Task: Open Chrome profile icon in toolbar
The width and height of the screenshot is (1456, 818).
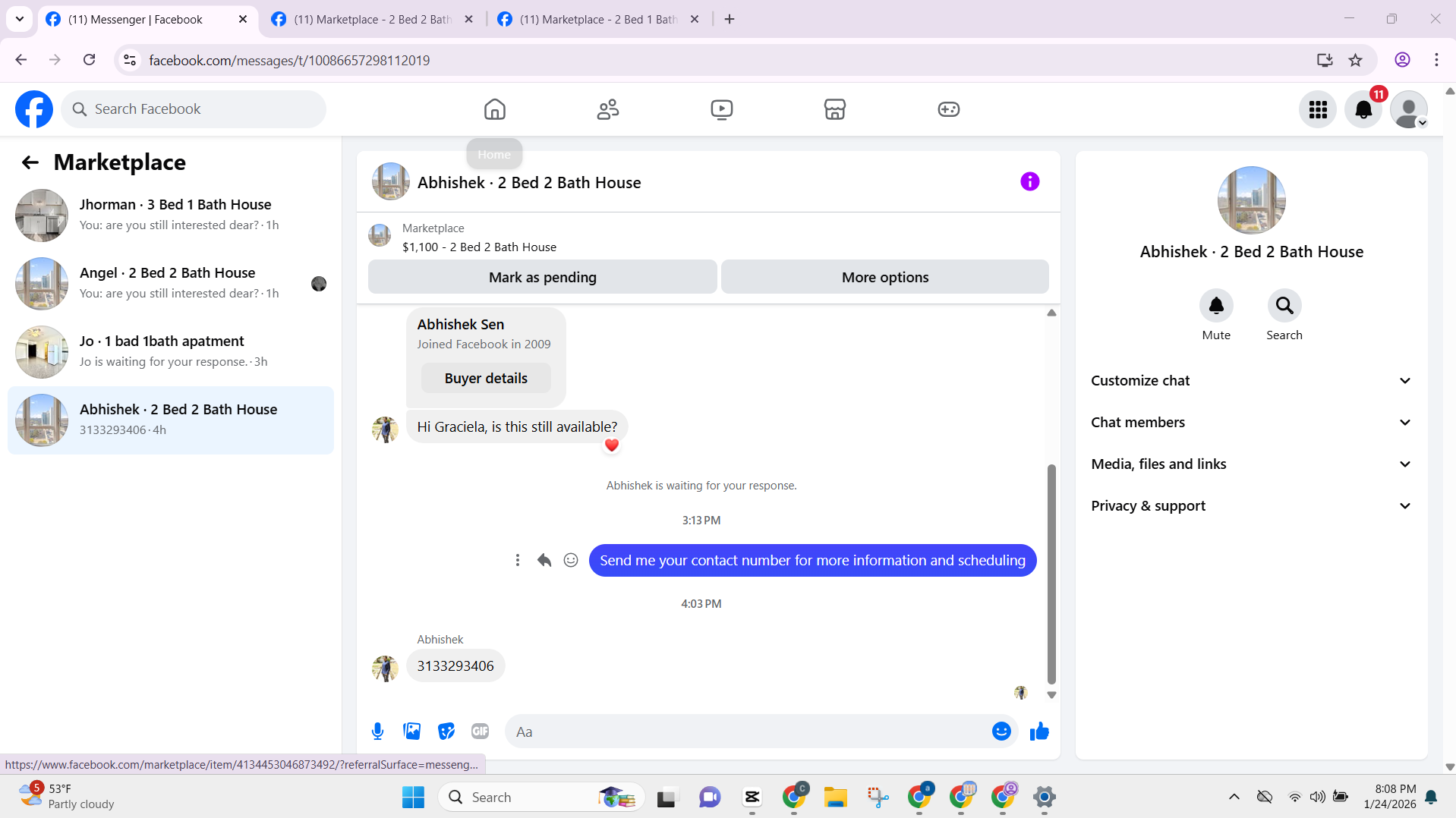Action: [1402, 60]
